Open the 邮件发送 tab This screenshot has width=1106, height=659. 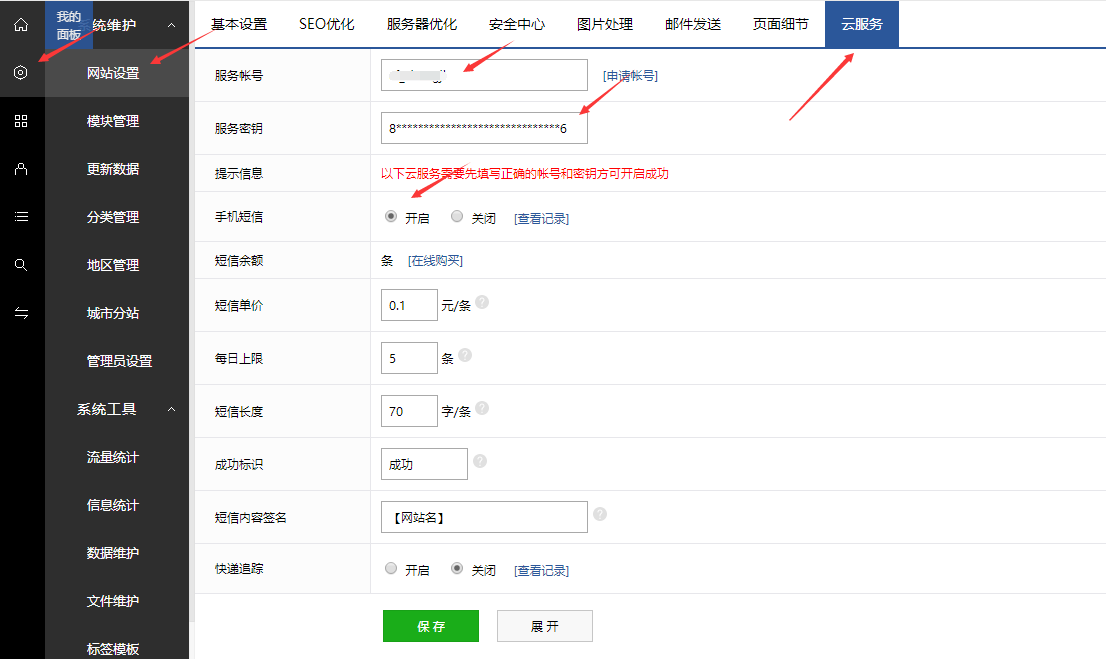point(693,24)
